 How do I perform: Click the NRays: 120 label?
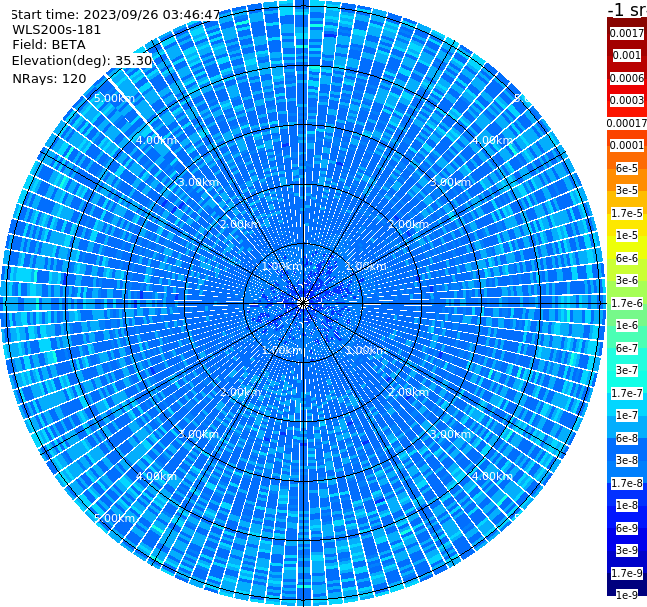pyautogui.click(x=49, y=78)
